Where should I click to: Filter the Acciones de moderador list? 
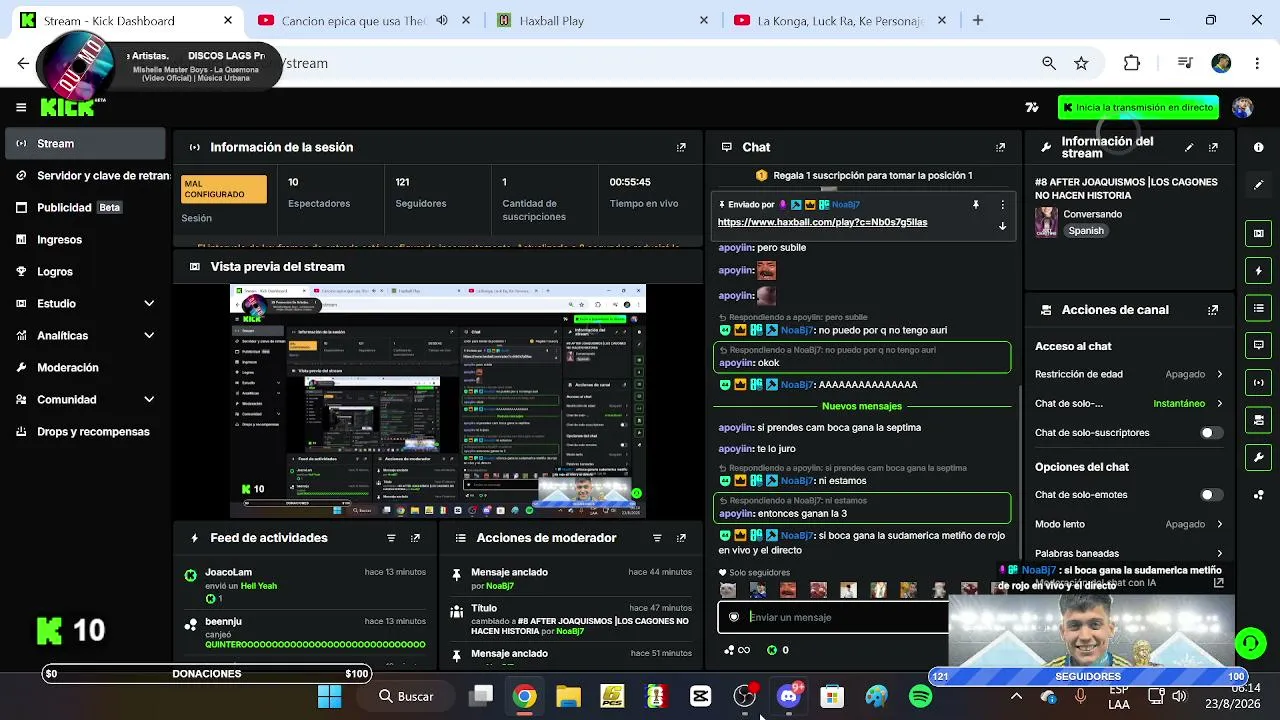click(657, 538)
